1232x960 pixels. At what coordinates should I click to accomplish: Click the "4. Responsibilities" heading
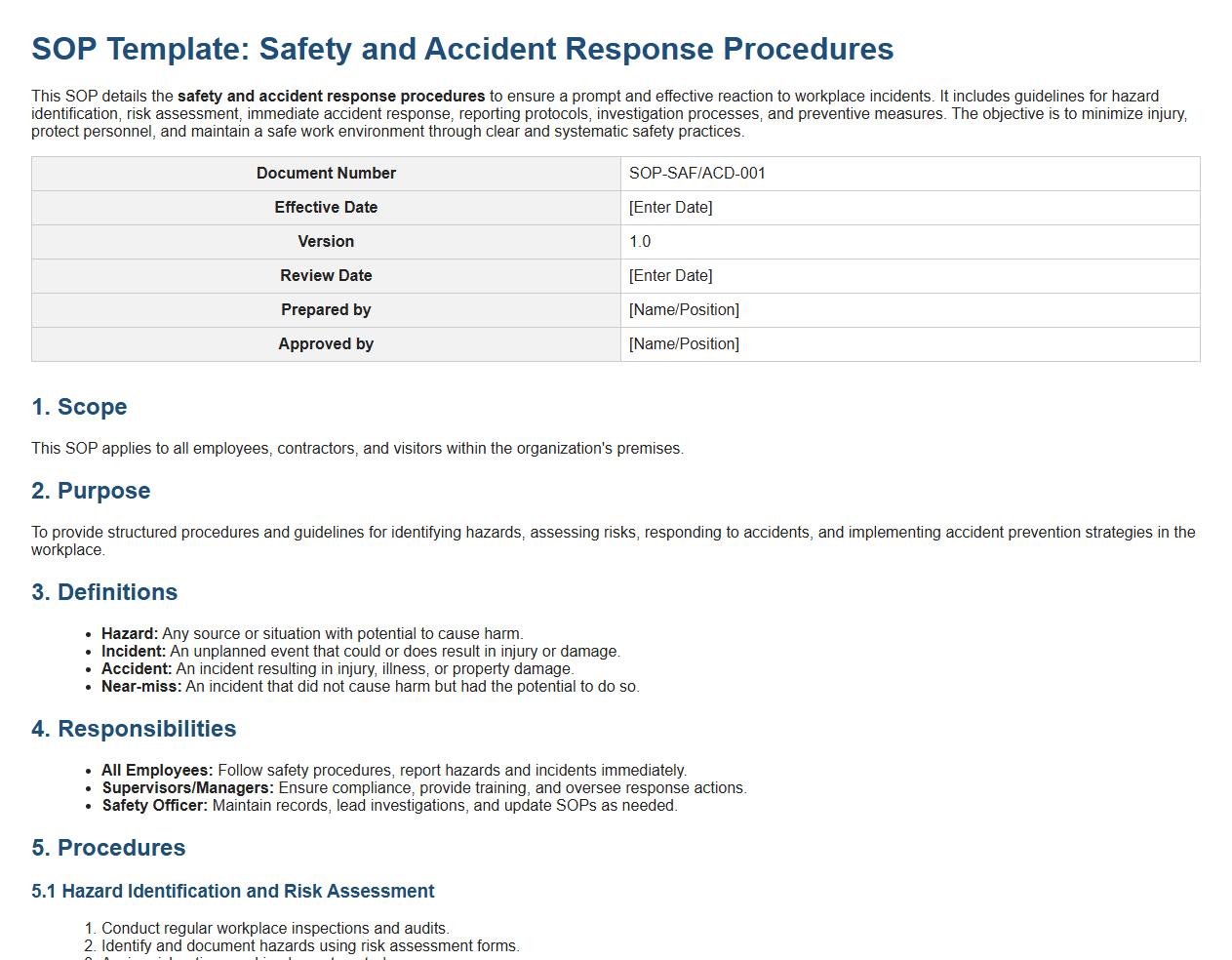[x=134, y=729]
